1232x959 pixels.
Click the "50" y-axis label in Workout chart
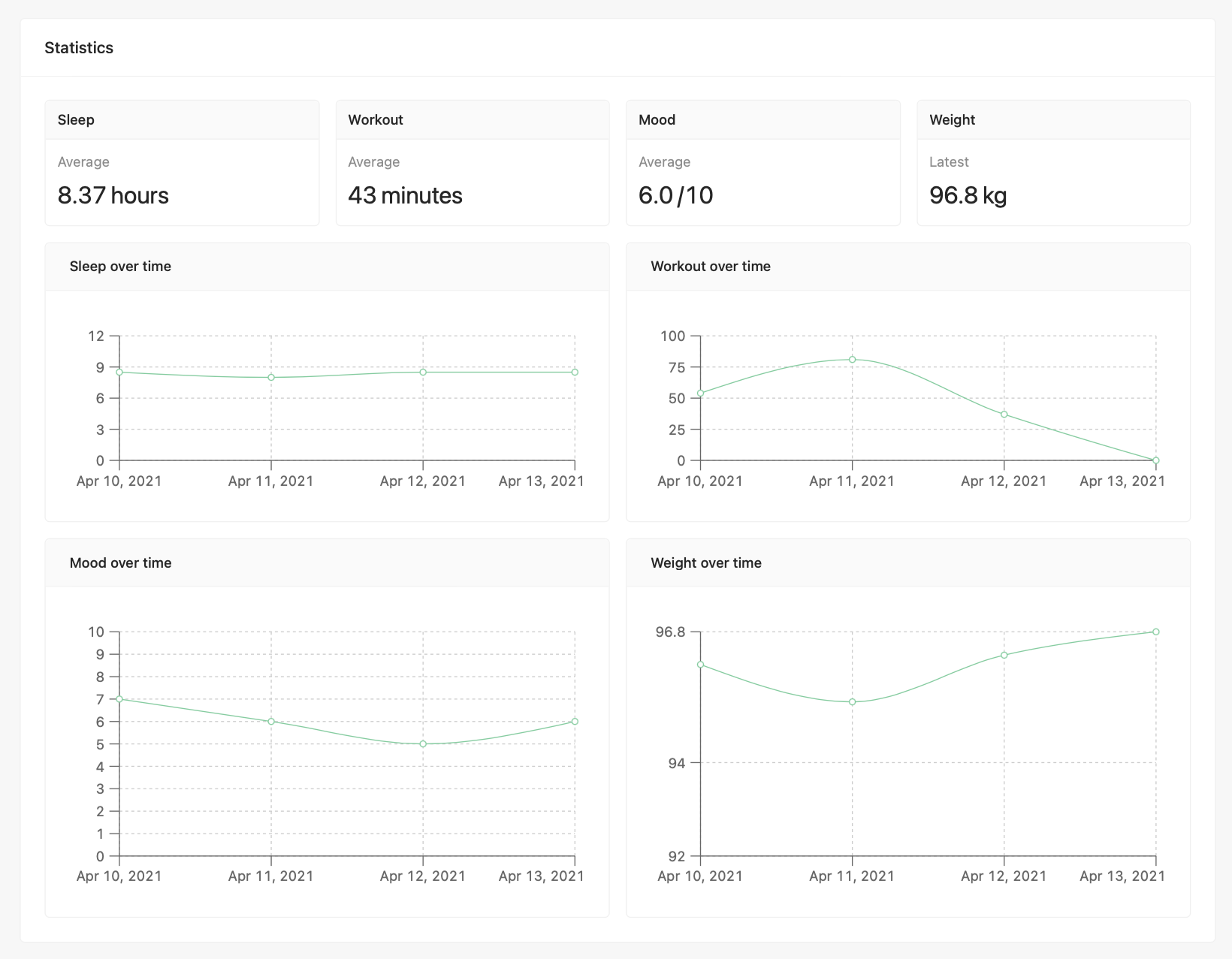(x=677, y=398)
